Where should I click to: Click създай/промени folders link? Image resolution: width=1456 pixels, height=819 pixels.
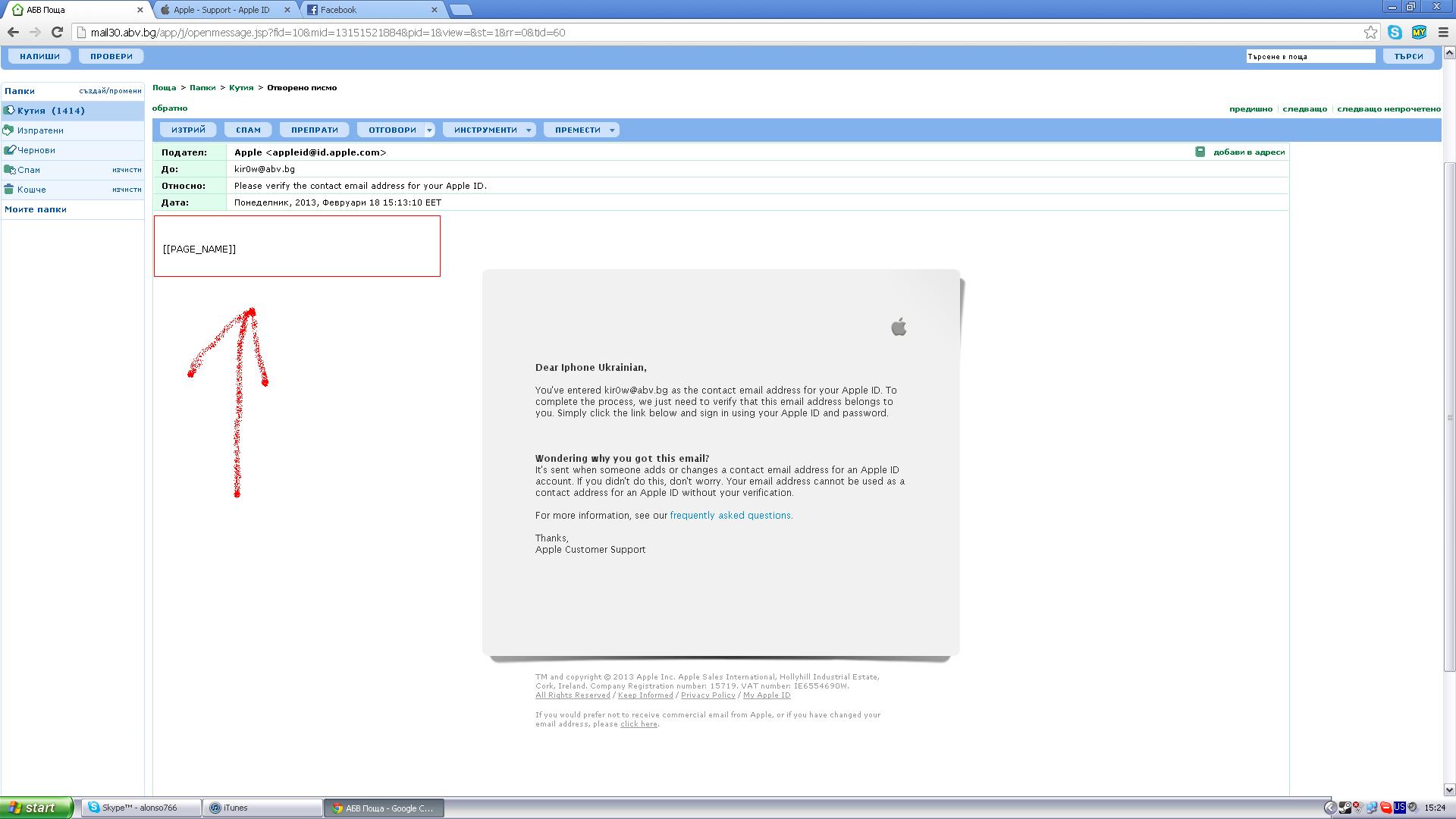pos(110,90)
